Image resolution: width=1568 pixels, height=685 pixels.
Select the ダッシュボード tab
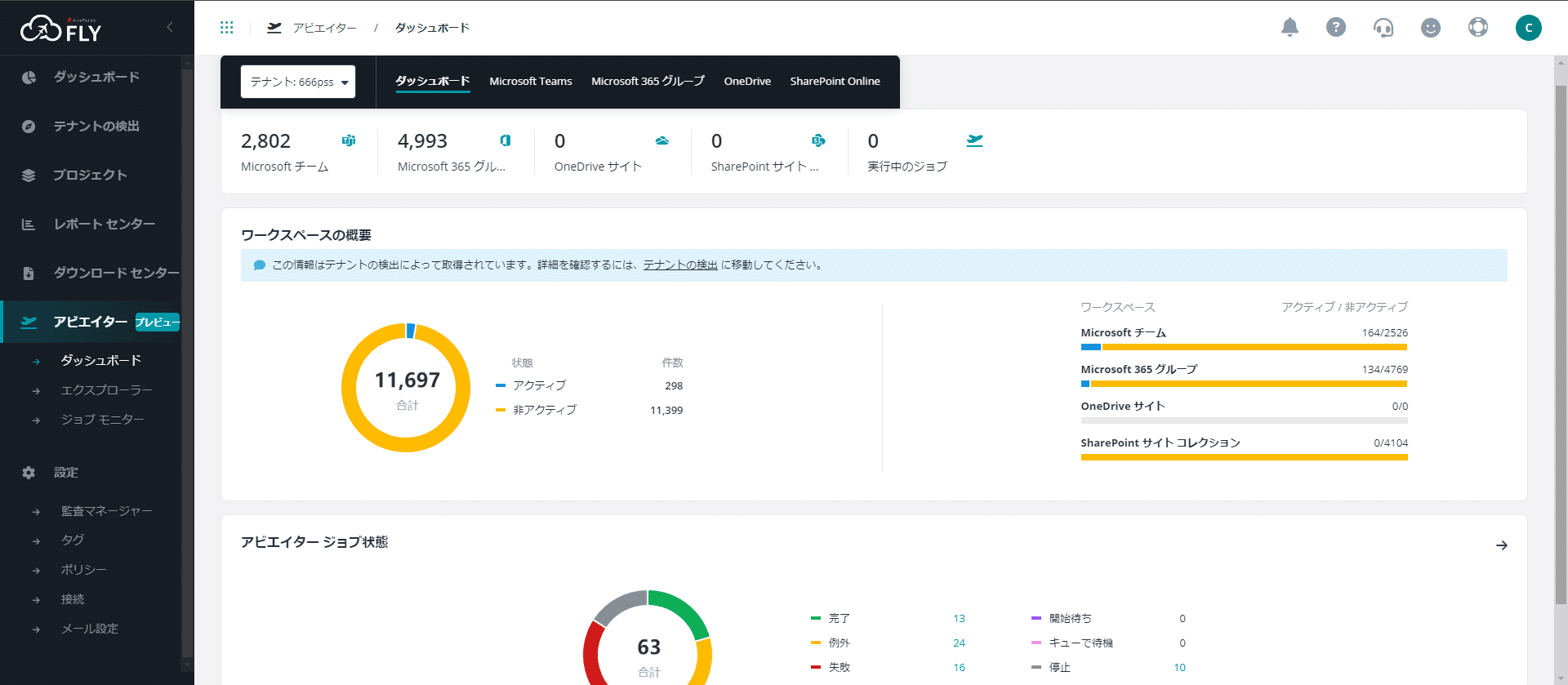click(433, 81)
